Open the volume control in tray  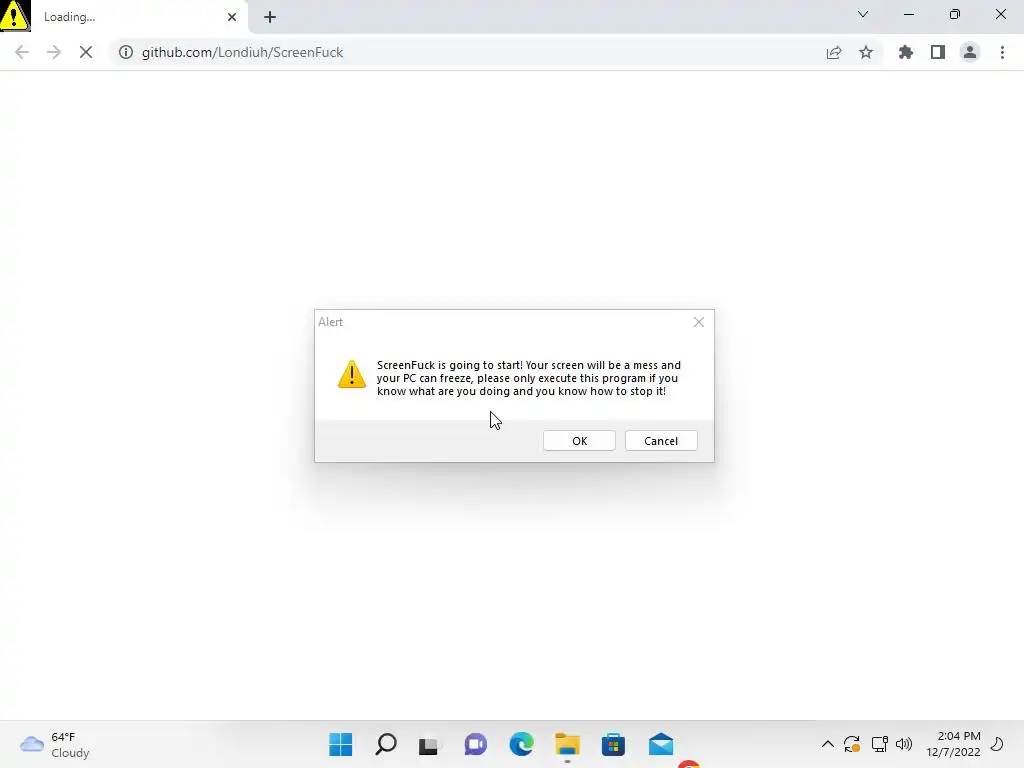click(904, 744)
